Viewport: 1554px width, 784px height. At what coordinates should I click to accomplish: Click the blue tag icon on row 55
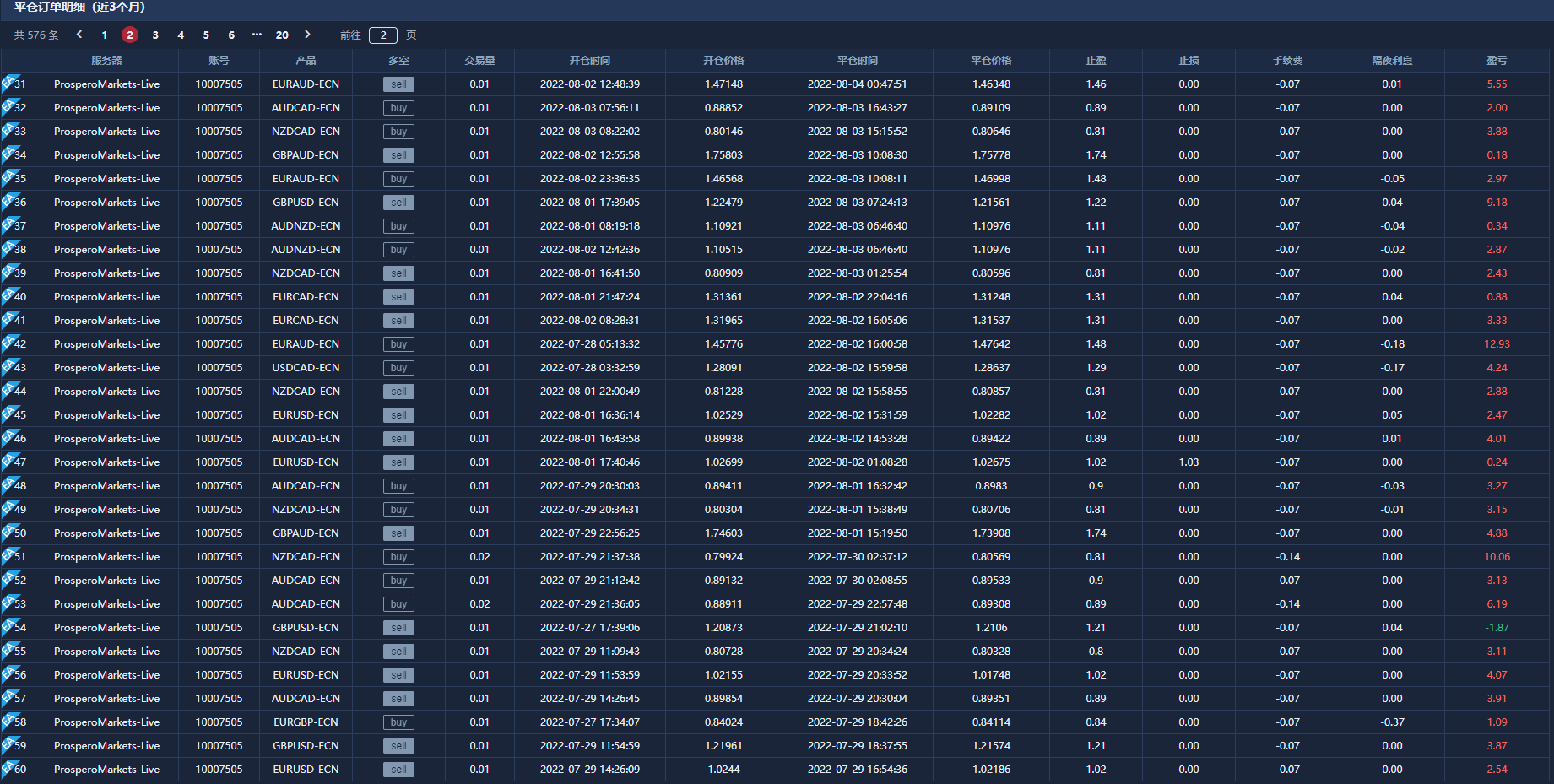click(10, 650)
